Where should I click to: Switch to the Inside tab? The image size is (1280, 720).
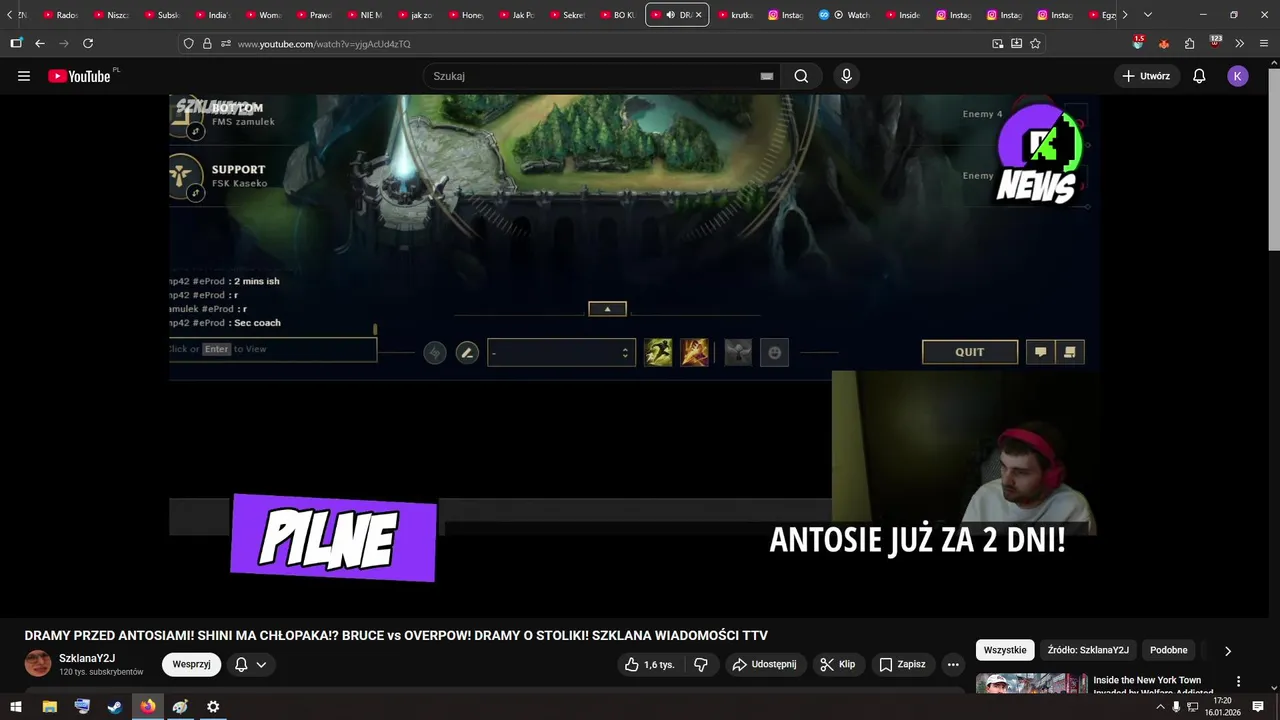[903, 15]
